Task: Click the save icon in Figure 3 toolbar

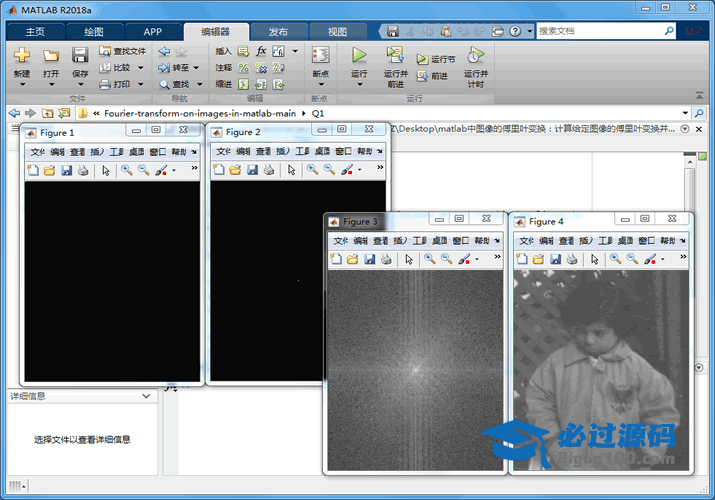Action: (x=369, y=259)
